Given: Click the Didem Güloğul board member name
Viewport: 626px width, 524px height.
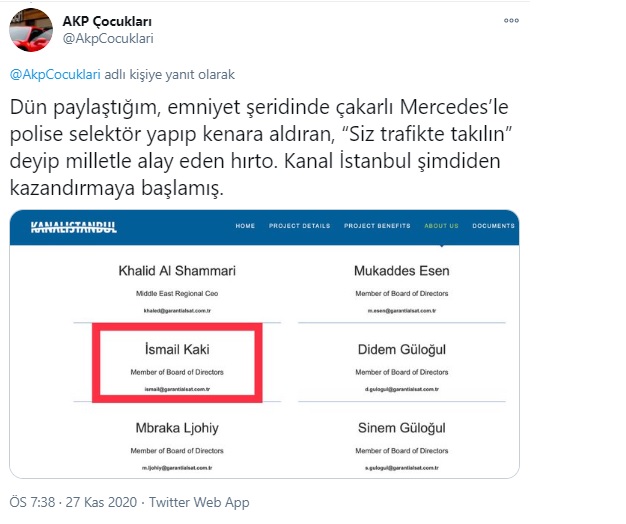Looking at the screenshot, I should coord(402,350).
